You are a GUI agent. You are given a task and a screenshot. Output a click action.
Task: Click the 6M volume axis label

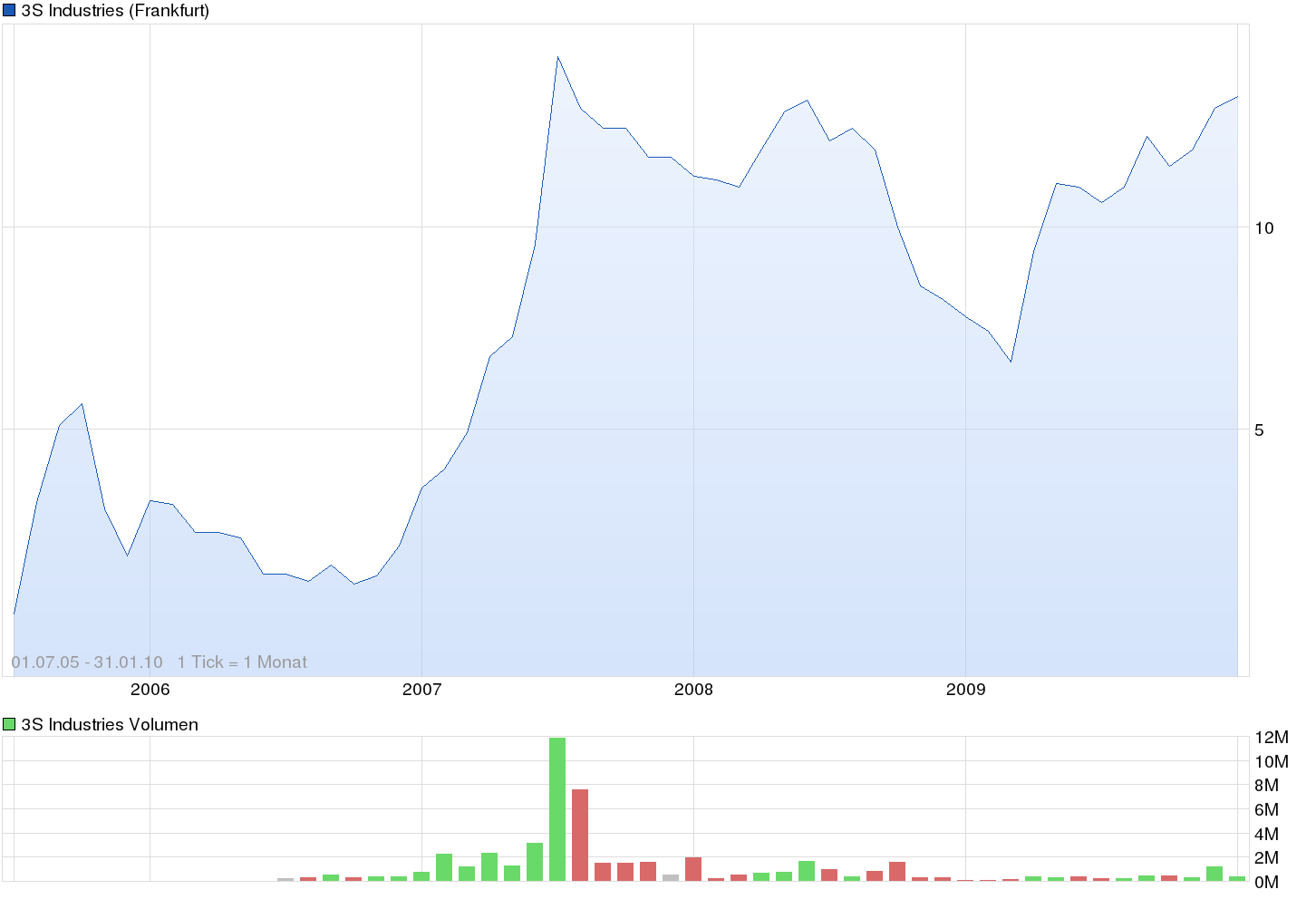pyautogui.click(x=1267, y=809)
